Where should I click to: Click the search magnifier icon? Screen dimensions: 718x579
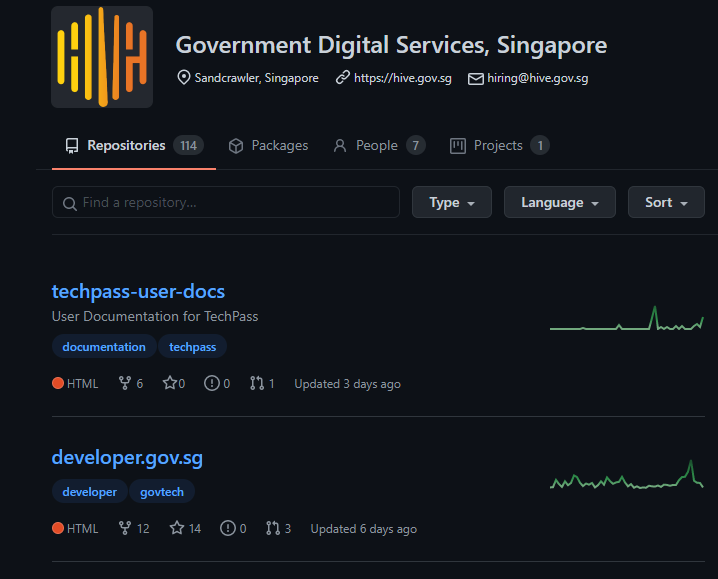click(70, 203)
